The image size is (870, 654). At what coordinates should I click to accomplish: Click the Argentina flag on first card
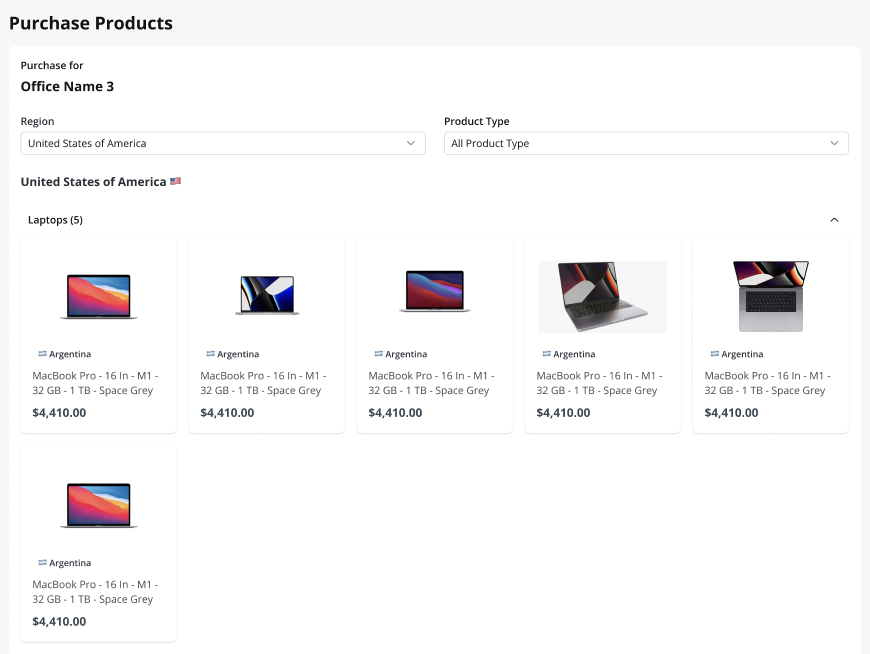[x=42, y=354]
